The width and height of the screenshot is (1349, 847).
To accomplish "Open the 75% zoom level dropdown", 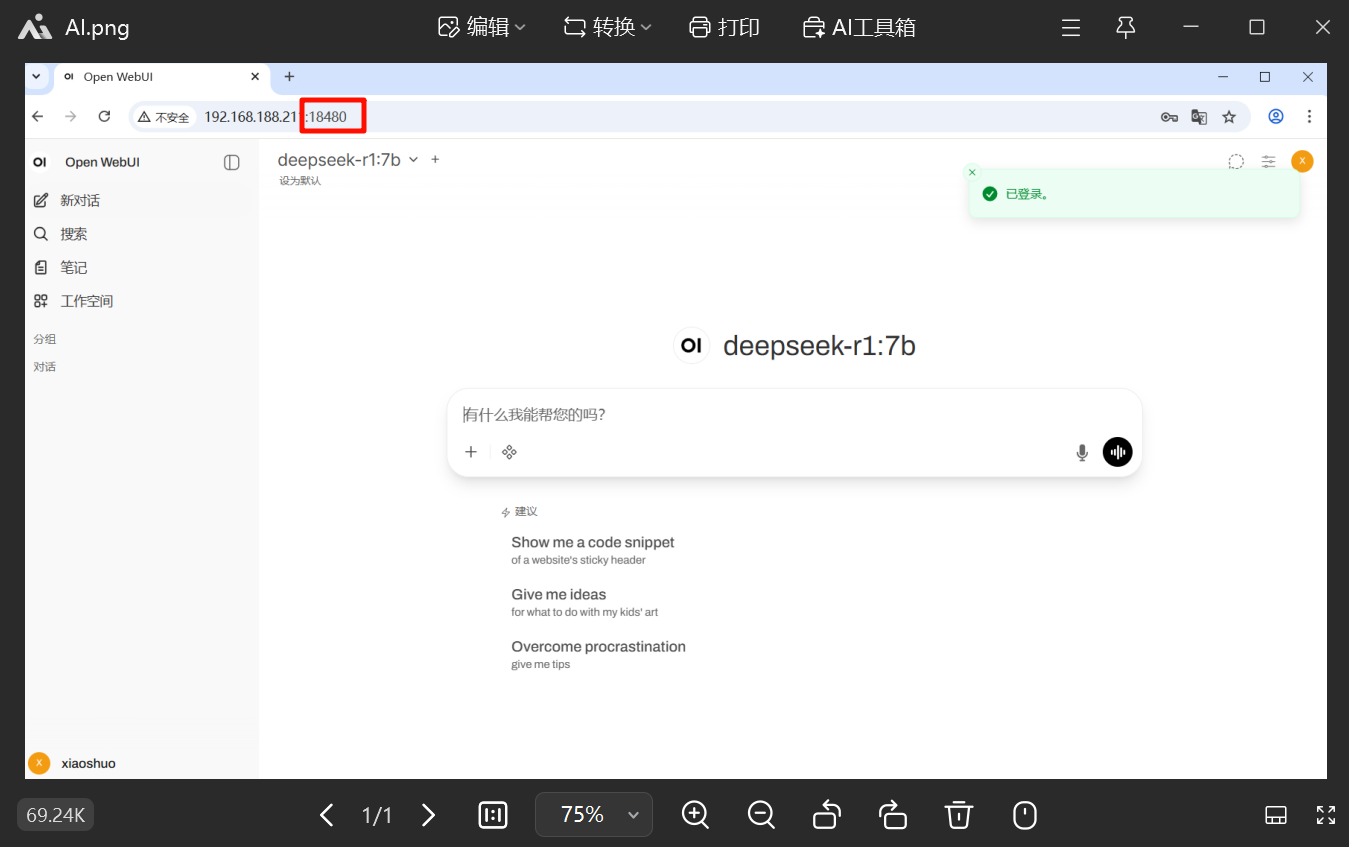I will click(x=594, y=815).
